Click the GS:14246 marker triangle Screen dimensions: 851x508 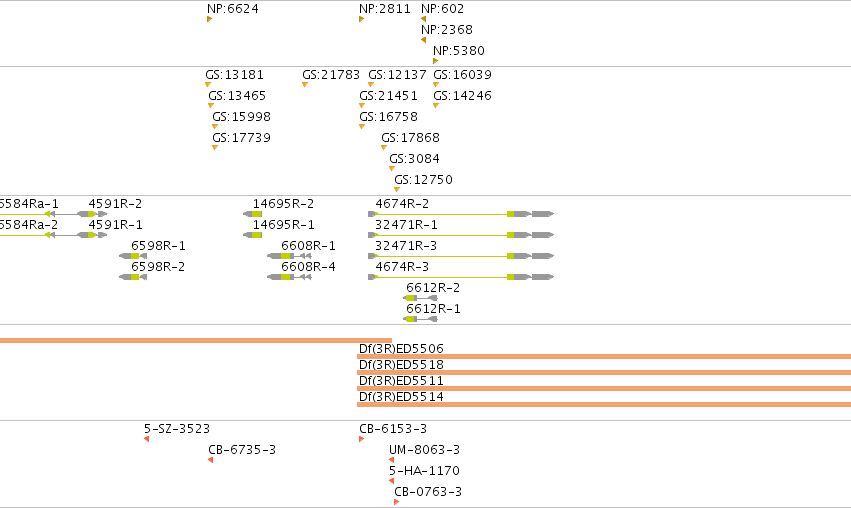436,106
